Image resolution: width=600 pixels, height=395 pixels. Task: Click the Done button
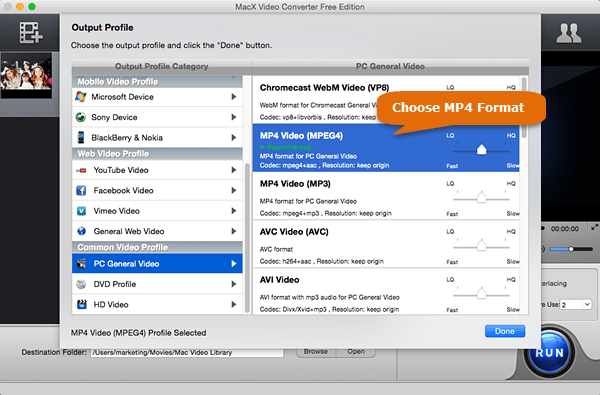pos(505,331)
